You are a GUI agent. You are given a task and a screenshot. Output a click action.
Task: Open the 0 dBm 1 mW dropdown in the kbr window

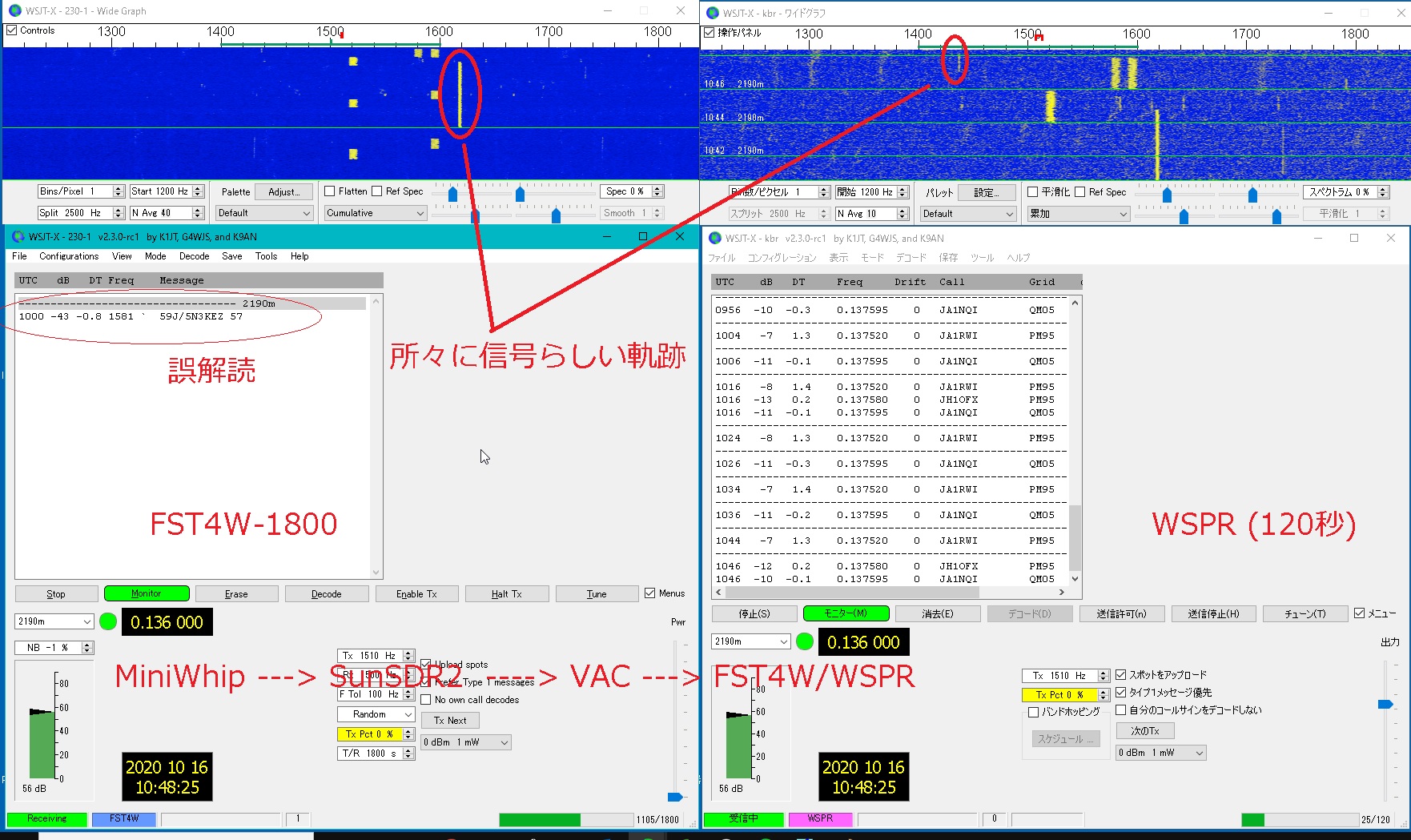[1161, 753]
